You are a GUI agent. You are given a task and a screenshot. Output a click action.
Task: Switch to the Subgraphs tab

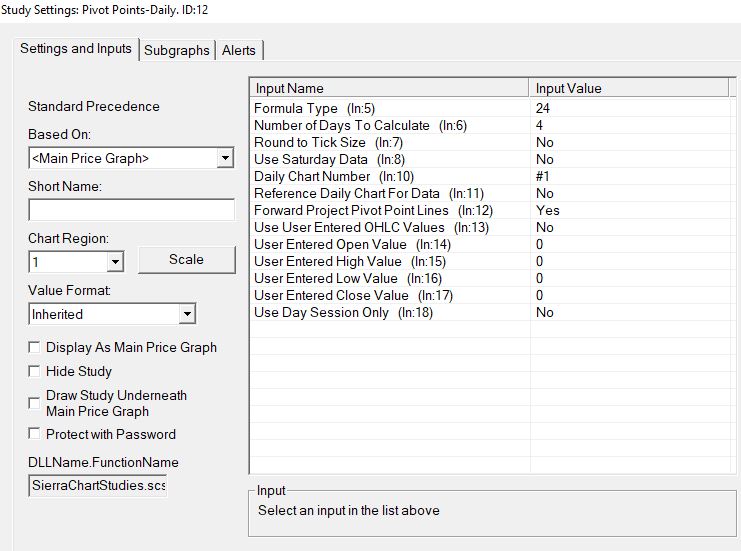coord(177,50)
